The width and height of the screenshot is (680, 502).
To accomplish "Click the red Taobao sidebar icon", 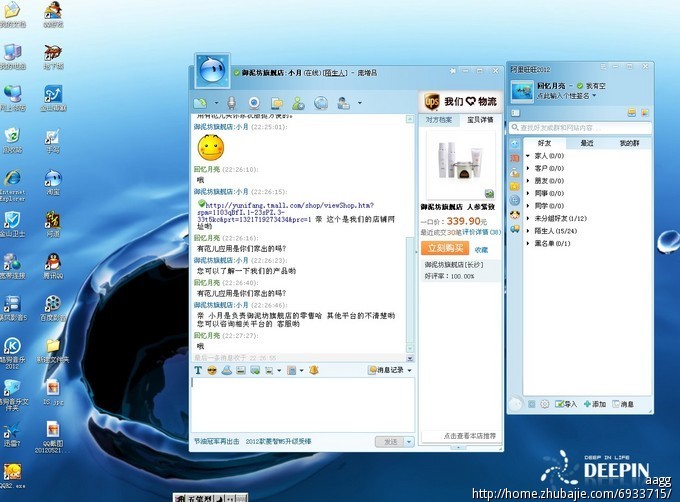I will pyautogui.click(x=515, y=158).
